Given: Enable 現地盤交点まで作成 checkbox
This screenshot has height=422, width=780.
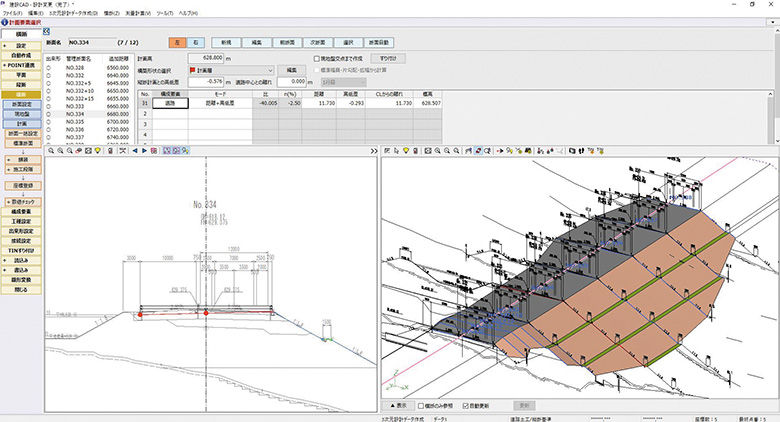Looking at the screenshot, I should (316, 59).
